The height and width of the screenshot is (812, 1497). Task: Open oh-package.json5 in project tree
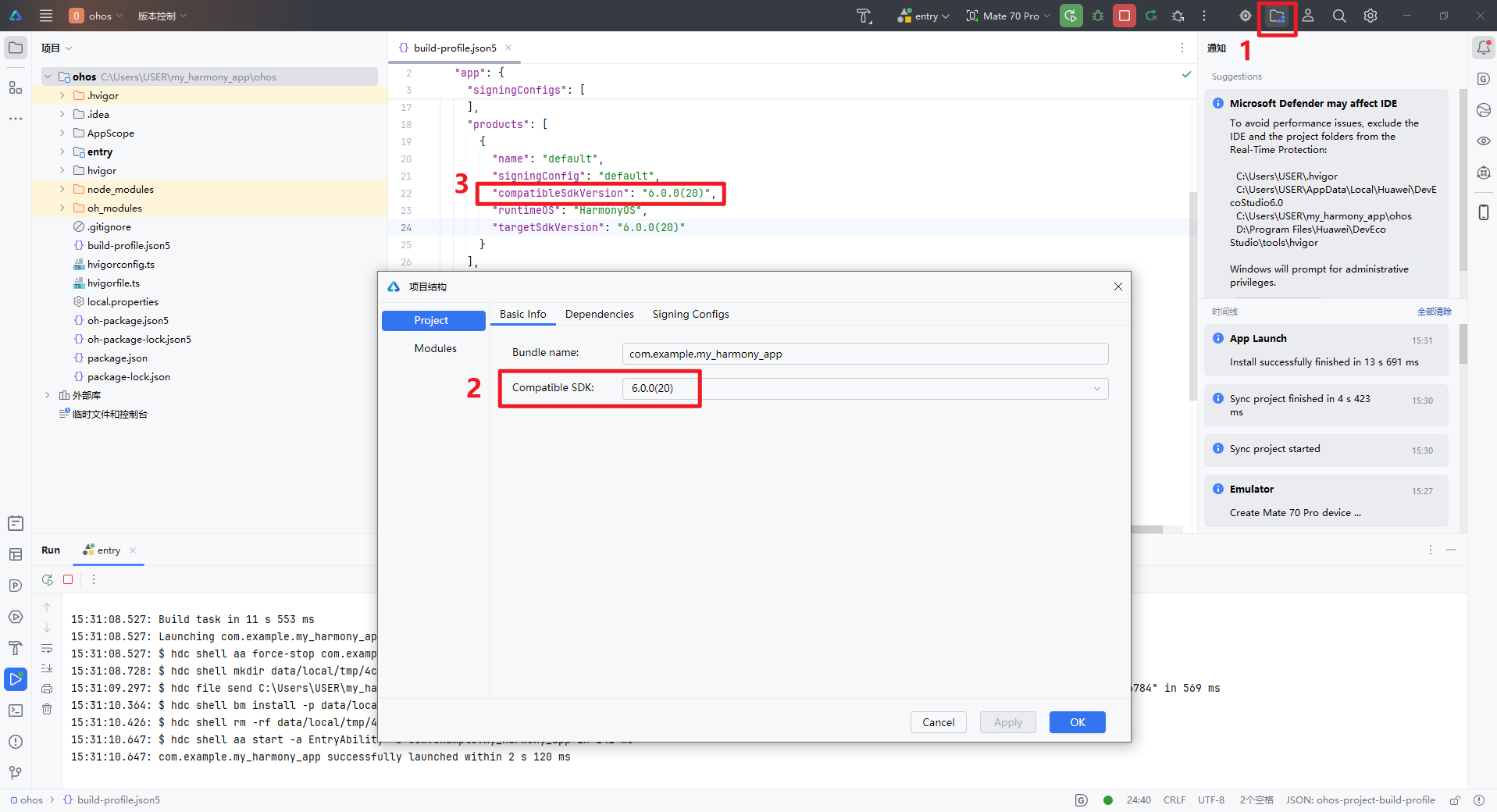tap(127, 320)
